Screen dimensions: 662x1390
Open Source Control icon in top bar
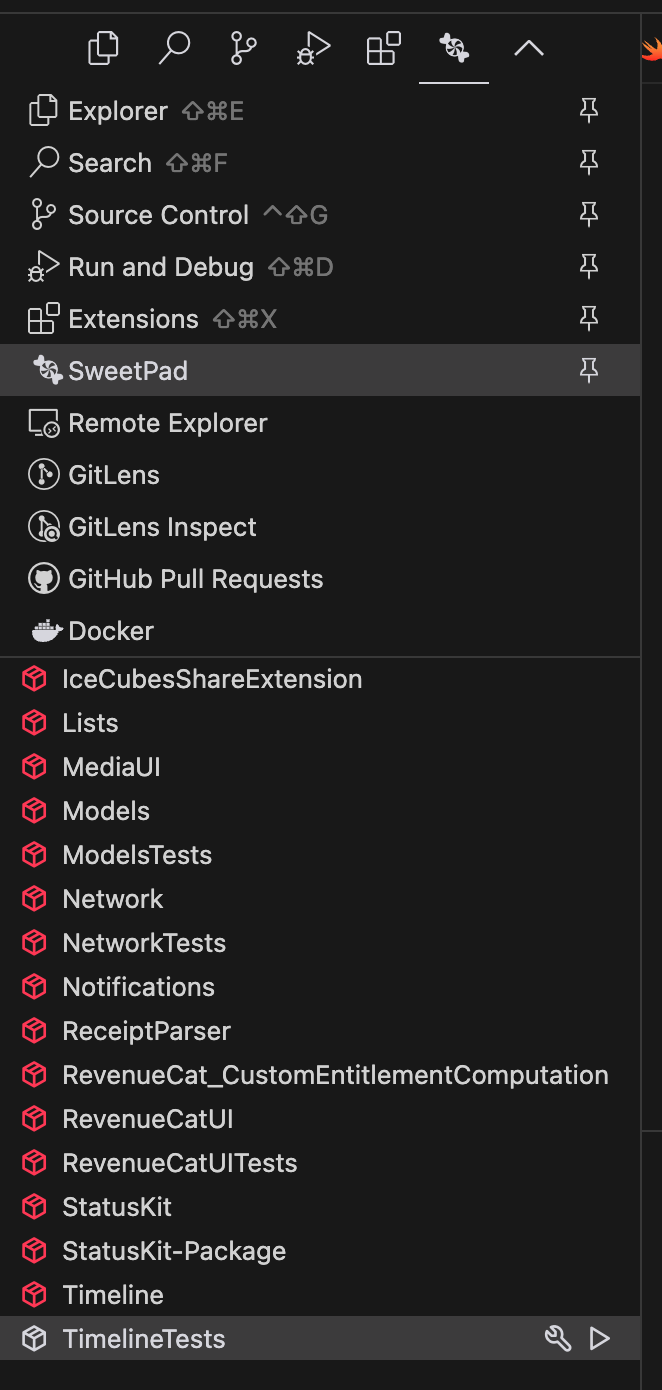pyautogui.click(x=243, y=48)
